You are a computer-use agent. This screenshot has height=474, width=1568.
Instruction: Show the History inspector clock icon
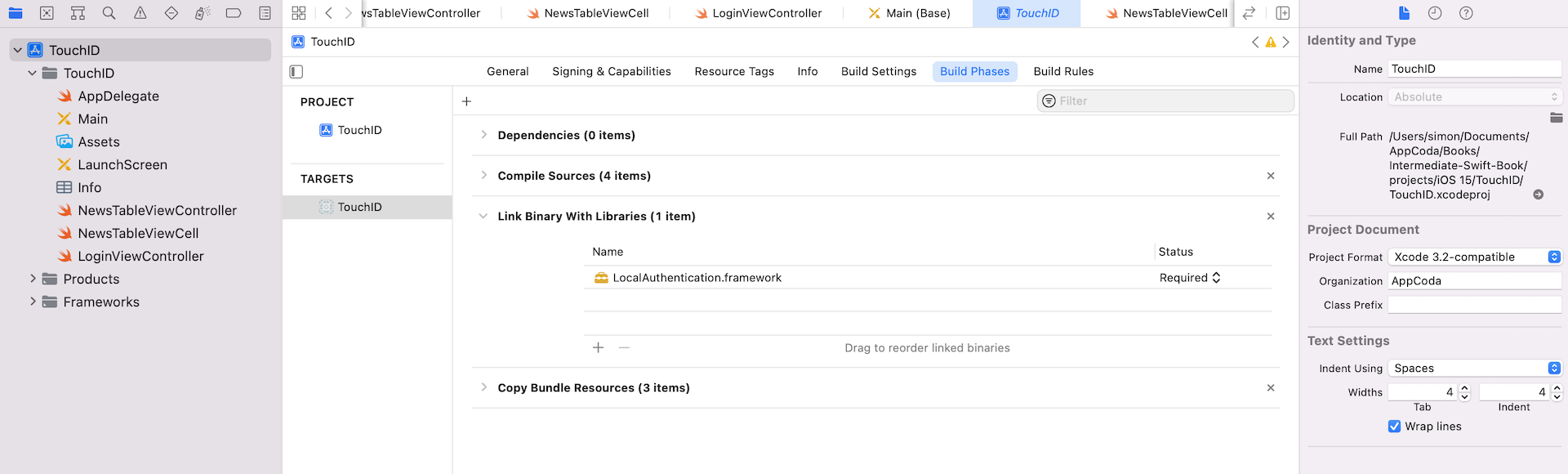click(x=1435, y=13)
